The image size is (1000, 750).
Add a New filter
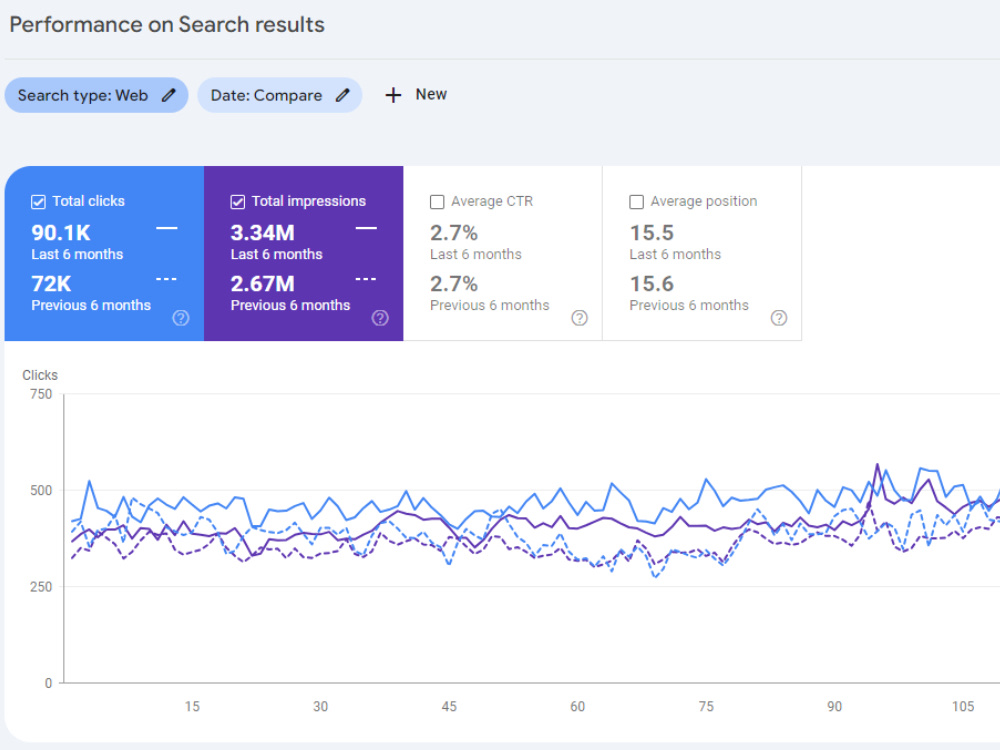coord(416,95)
